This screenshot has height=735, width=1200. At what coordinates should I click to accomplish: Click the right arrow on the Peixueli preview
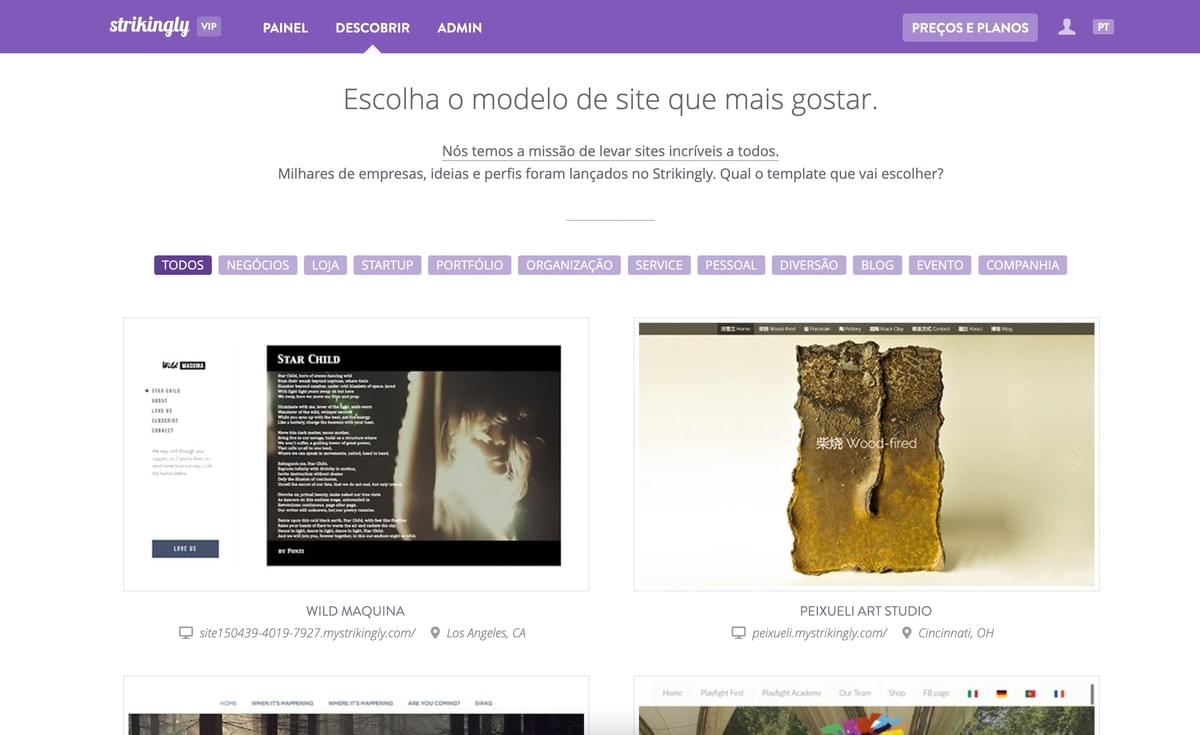click(1078, 458)
